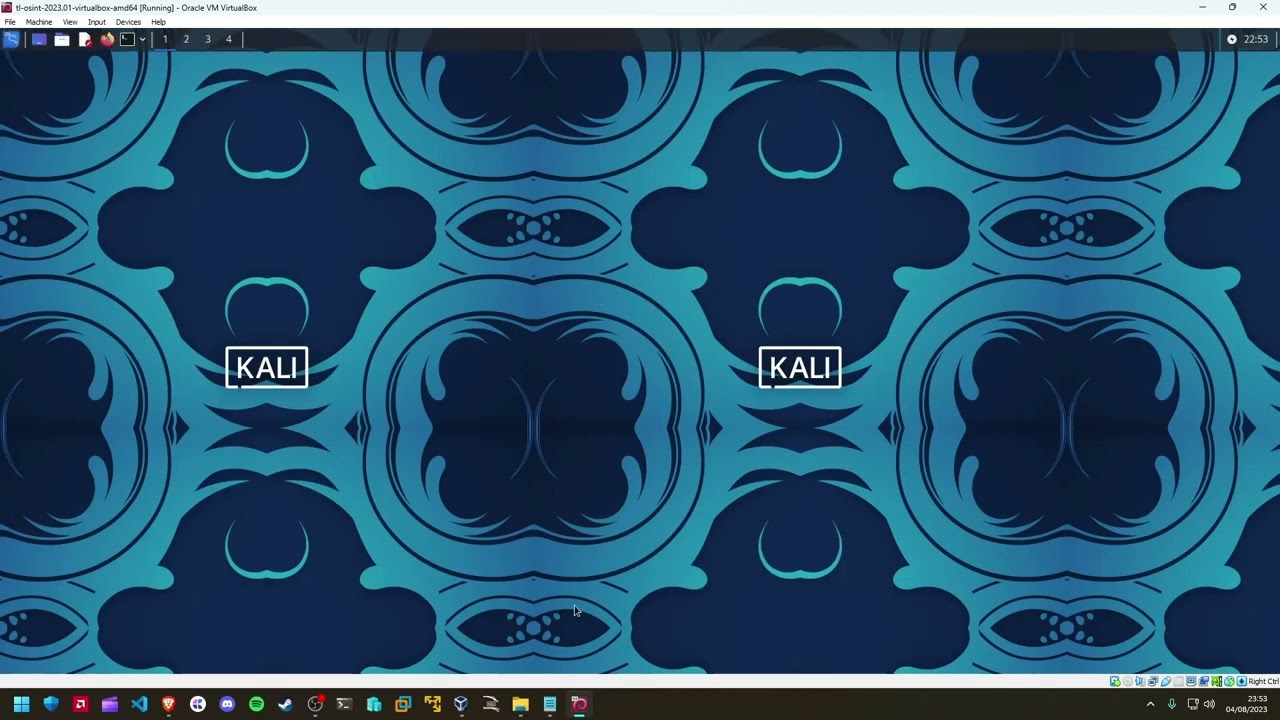Screen dimensions: 1280x720
Task: Launch Firefox from the Kali panel
Action: (x=107, y=39)
